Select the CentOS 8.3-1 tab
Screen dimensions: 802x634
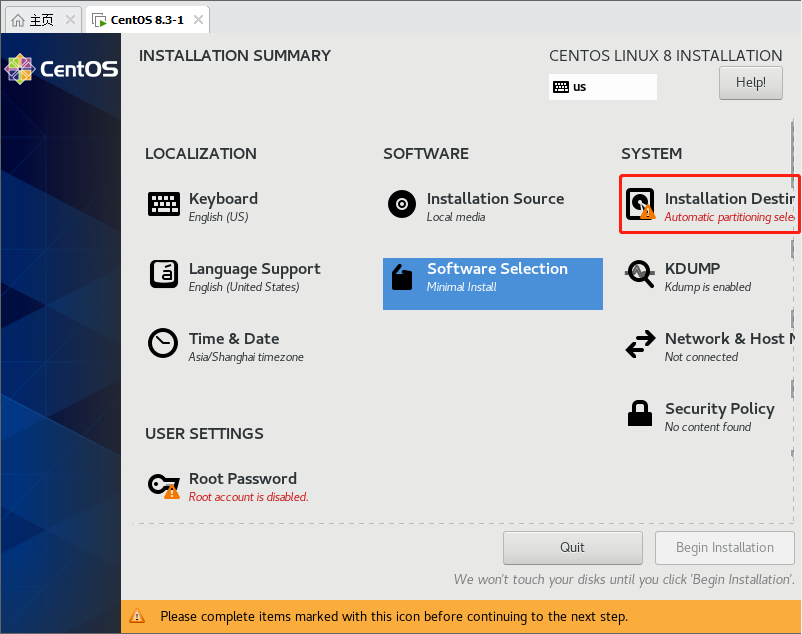147,20
